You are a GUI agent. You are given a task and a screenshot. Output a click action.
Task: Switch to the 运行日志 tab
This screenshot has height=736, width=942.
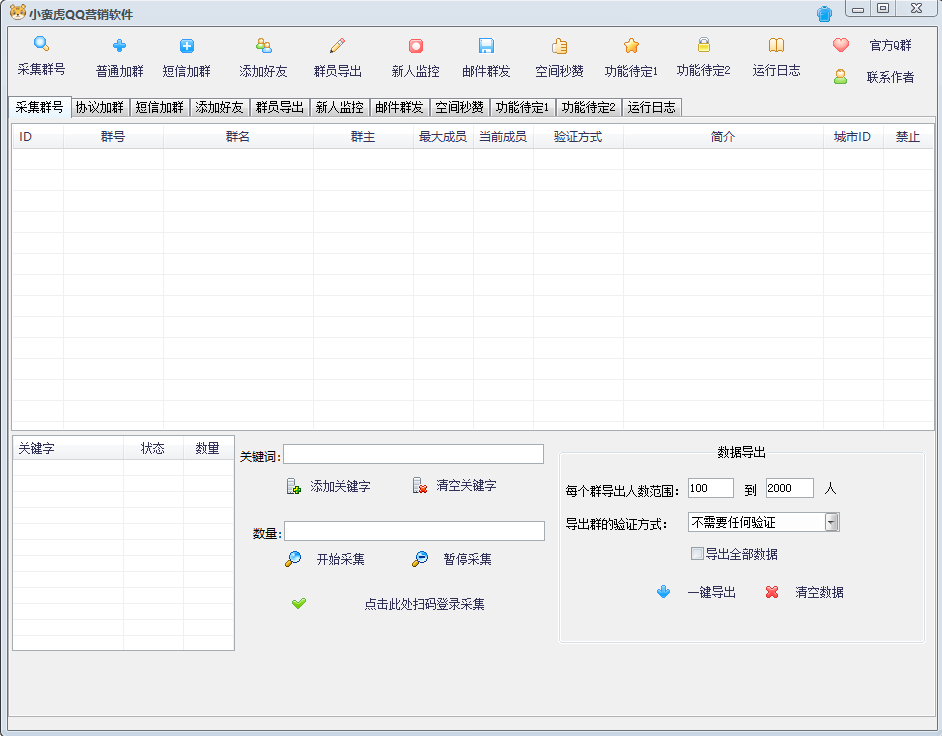pyautogui.click(x=651, y=108)
